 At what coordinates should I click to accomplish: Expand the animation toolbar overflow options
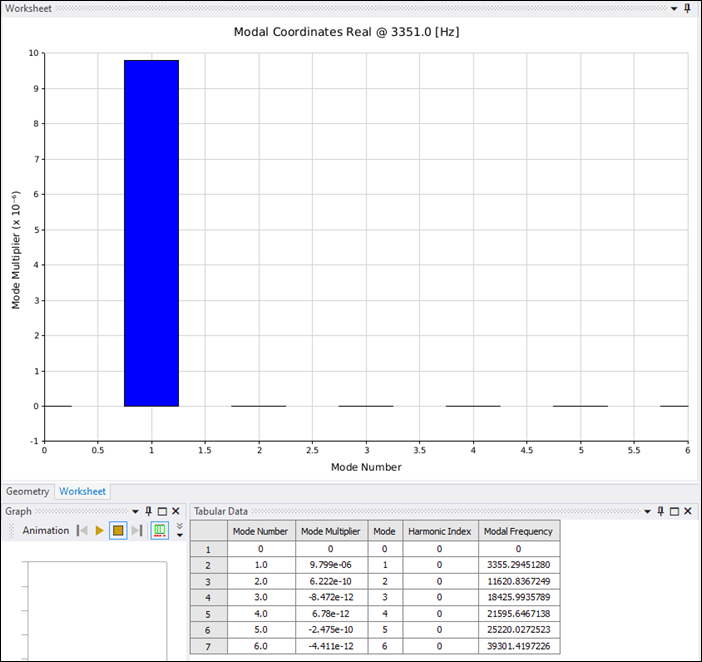(180, 530)
